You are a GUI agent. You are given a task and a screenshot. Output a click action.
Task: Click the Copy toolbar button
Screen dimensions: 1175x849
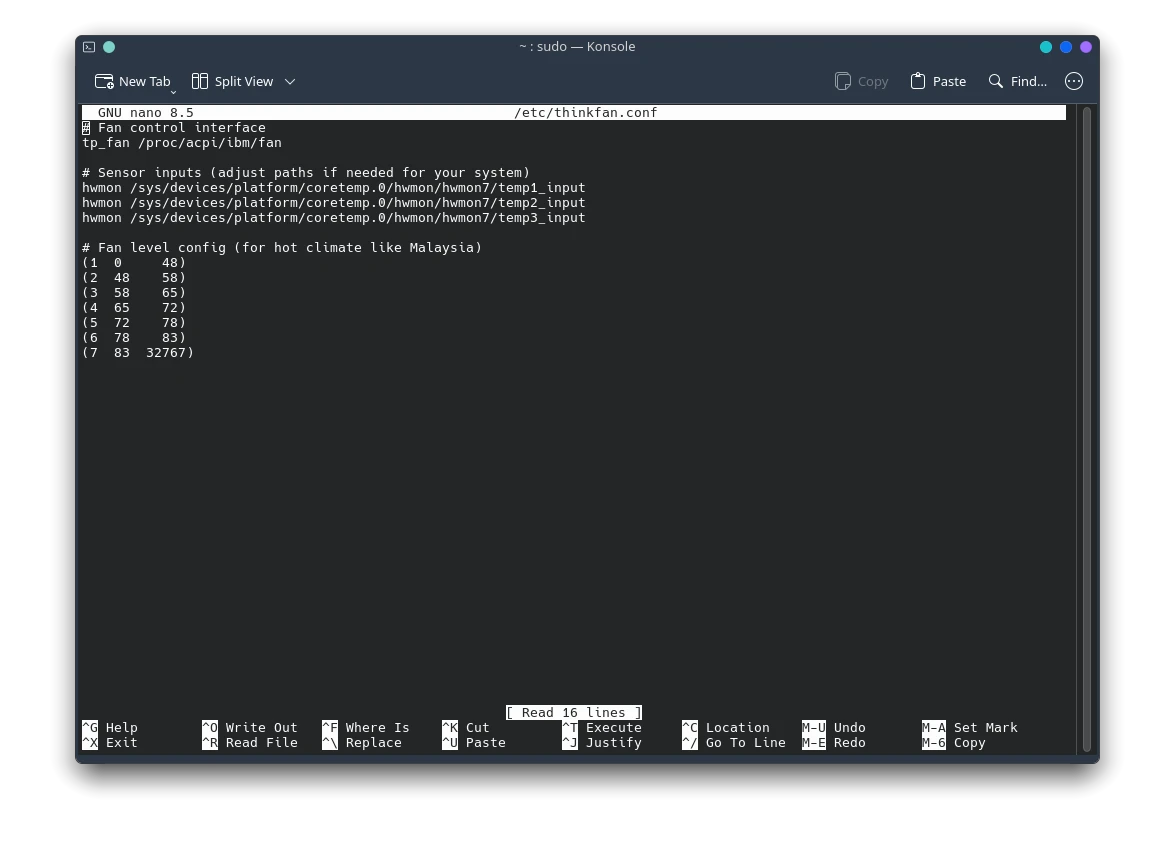(x=862, y=81)
